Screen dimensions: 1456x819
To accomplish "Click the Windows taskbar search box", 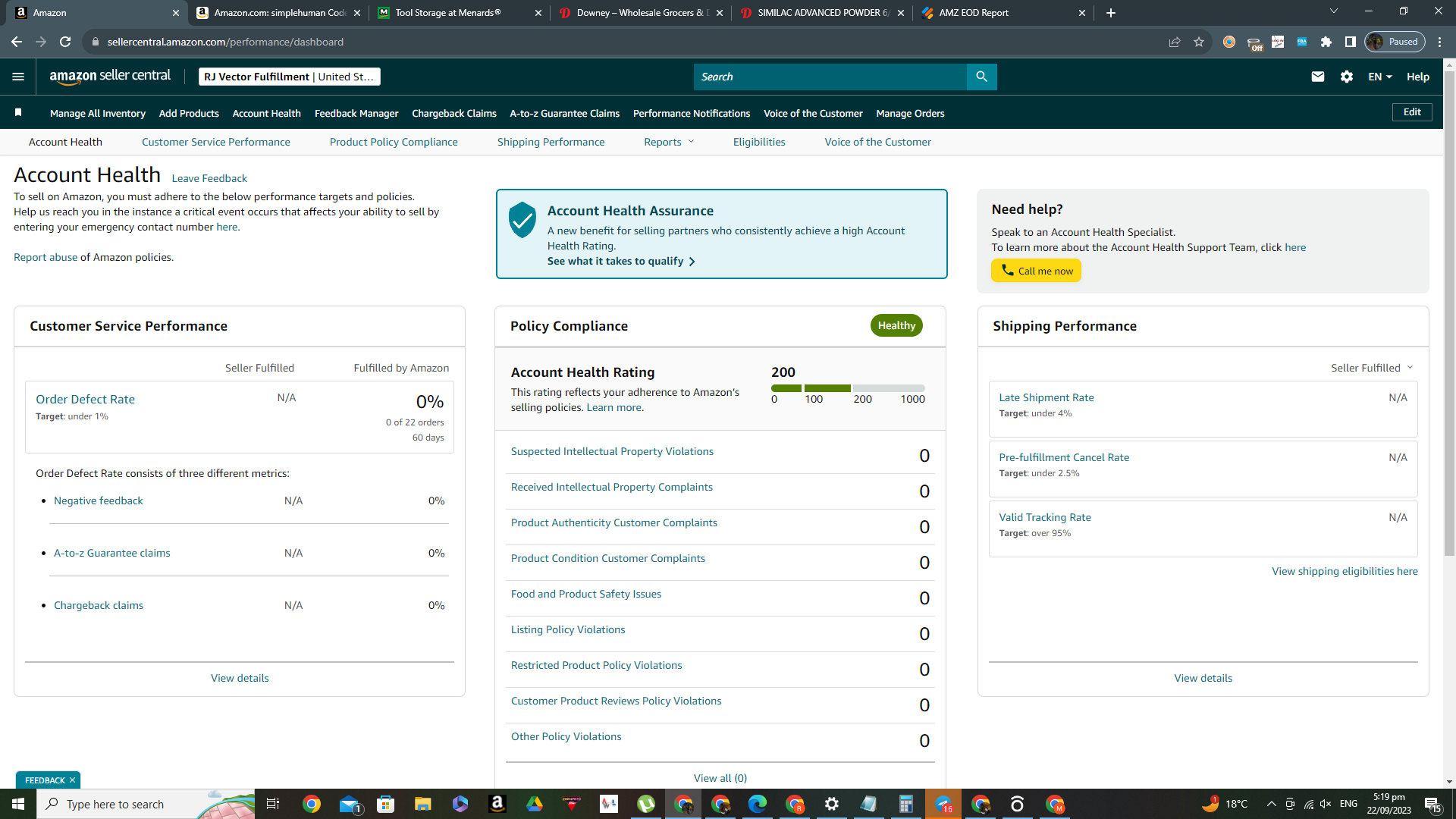I will point(146,804).
